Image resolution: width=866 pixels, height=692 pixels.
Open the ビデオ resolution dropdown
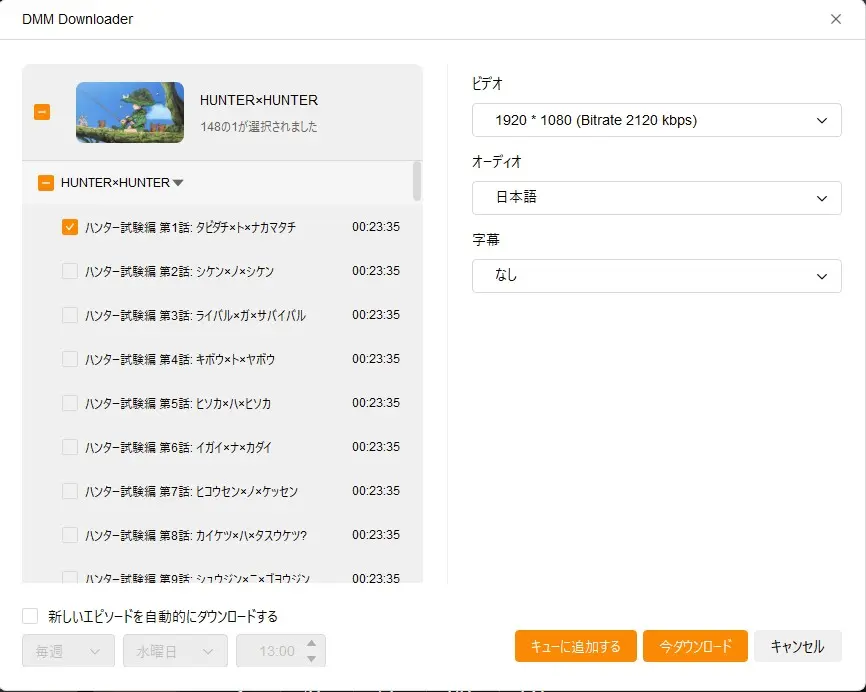[x=657, y=120]
